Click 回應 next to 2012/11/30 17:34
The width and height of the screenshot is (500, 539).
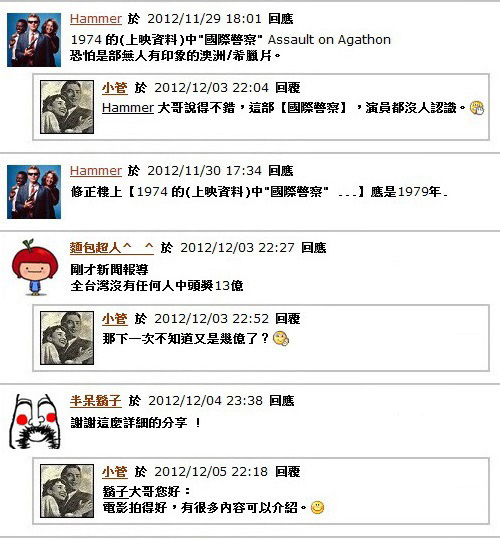point(281,170)
